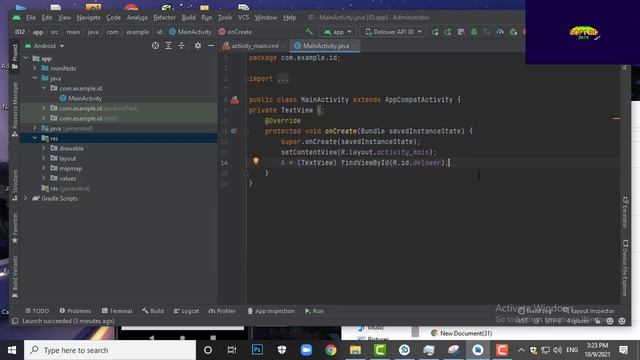Click the Debug app bug icon

[474, 32]
